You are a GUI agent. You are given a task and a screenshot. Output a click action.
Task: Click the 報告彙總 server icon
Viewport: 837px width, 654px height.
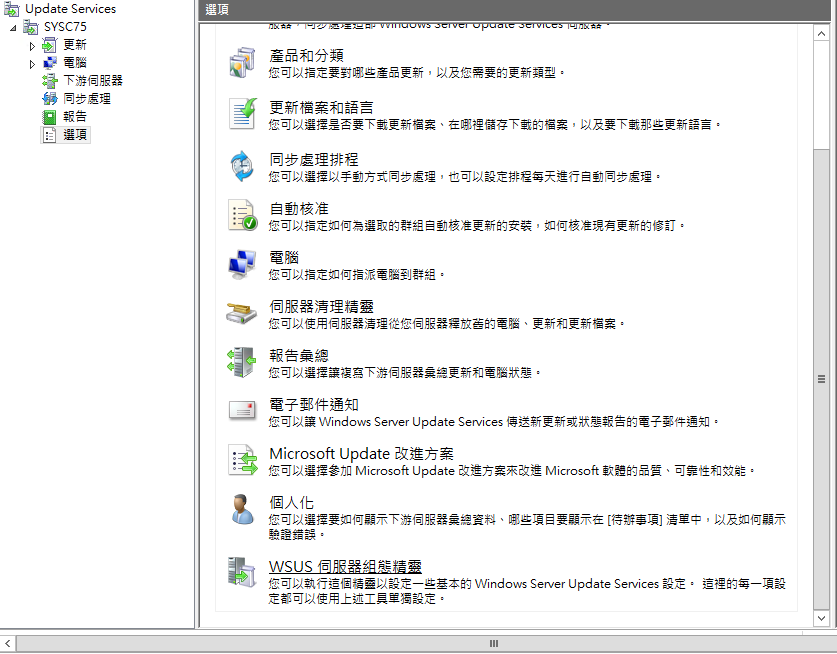[x=242, y=363]
